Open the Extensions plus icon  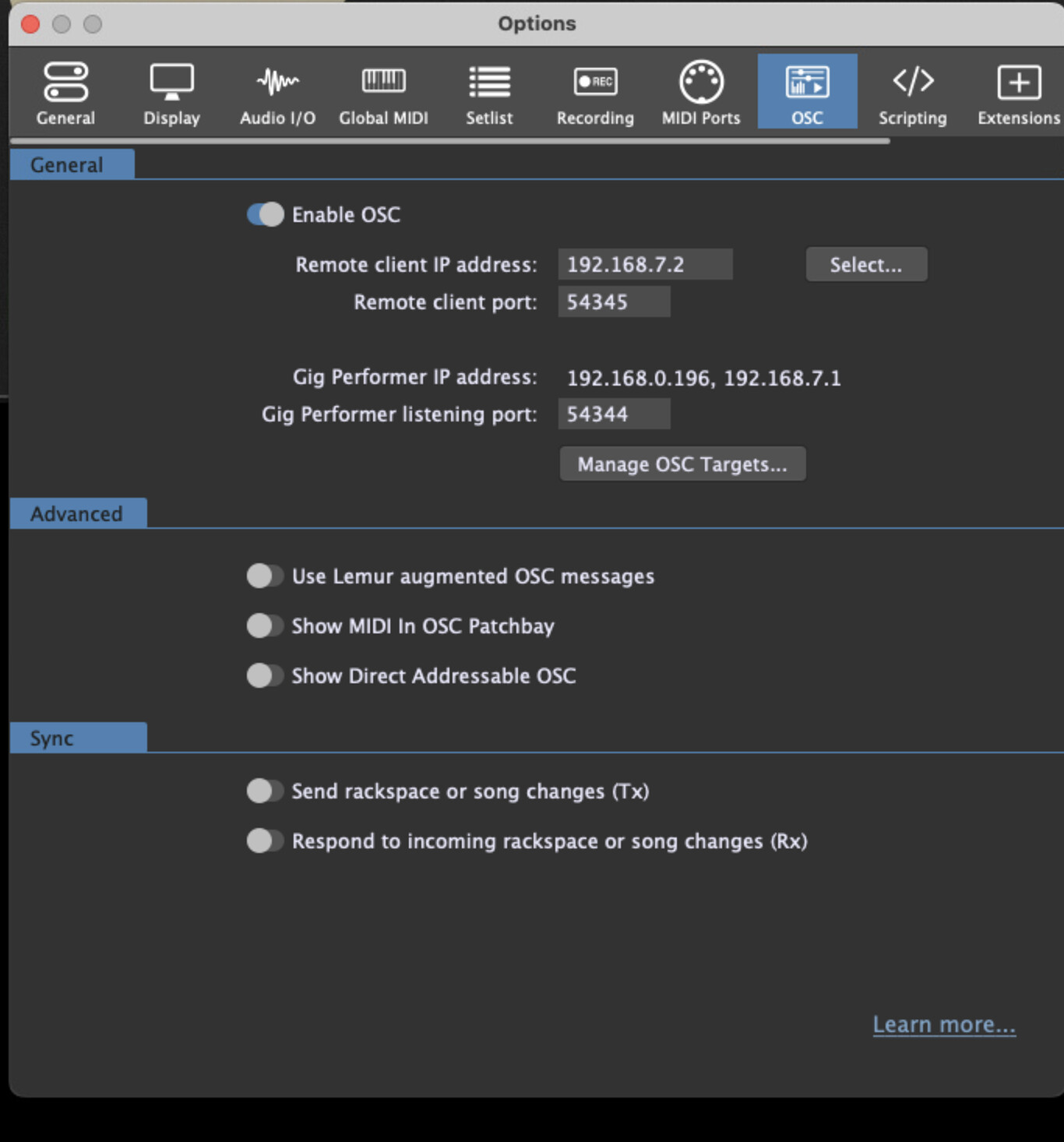pos(1019,82)
